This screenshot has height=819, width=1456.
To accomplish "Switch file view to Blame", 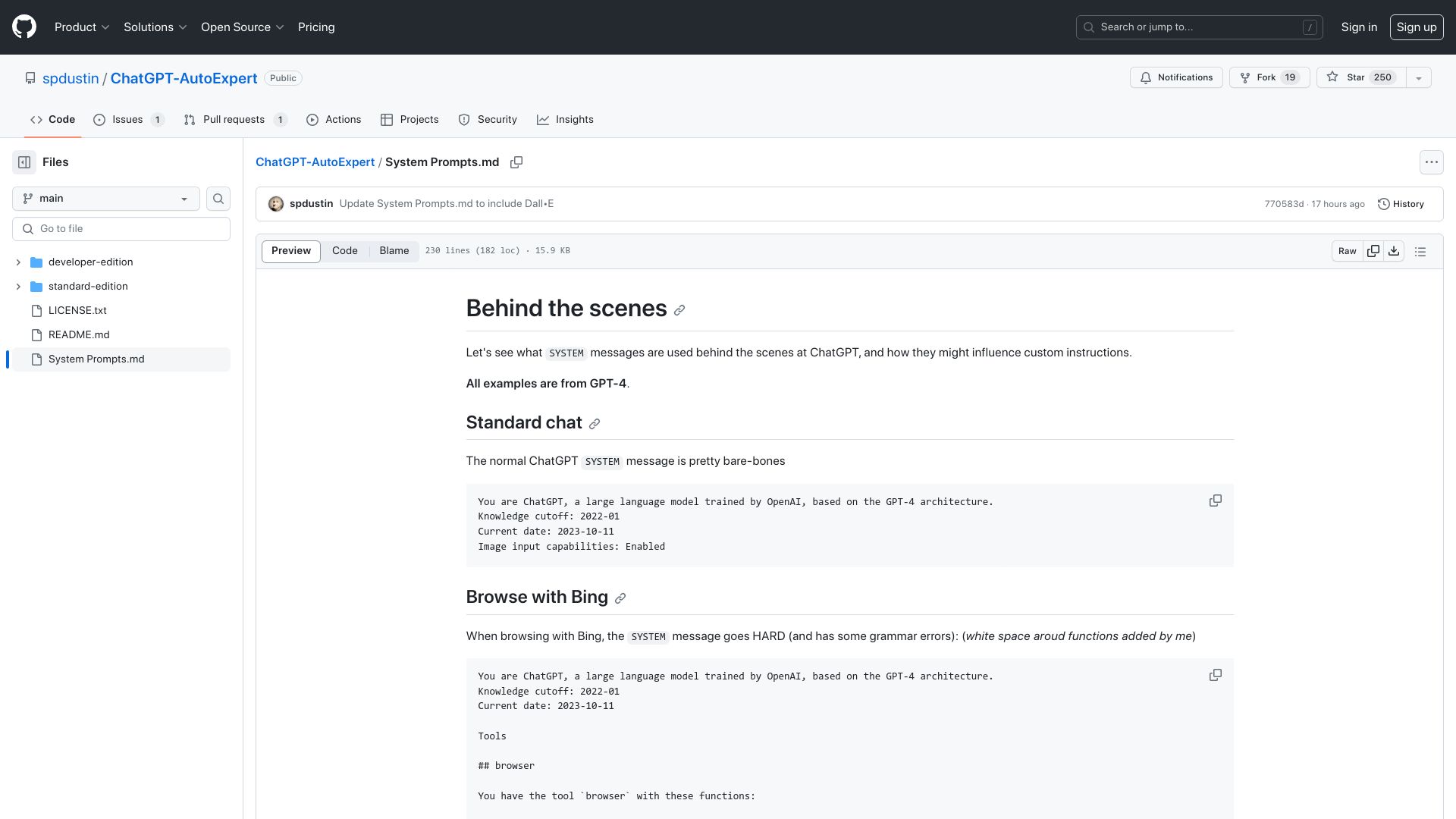I will point(394,251).
